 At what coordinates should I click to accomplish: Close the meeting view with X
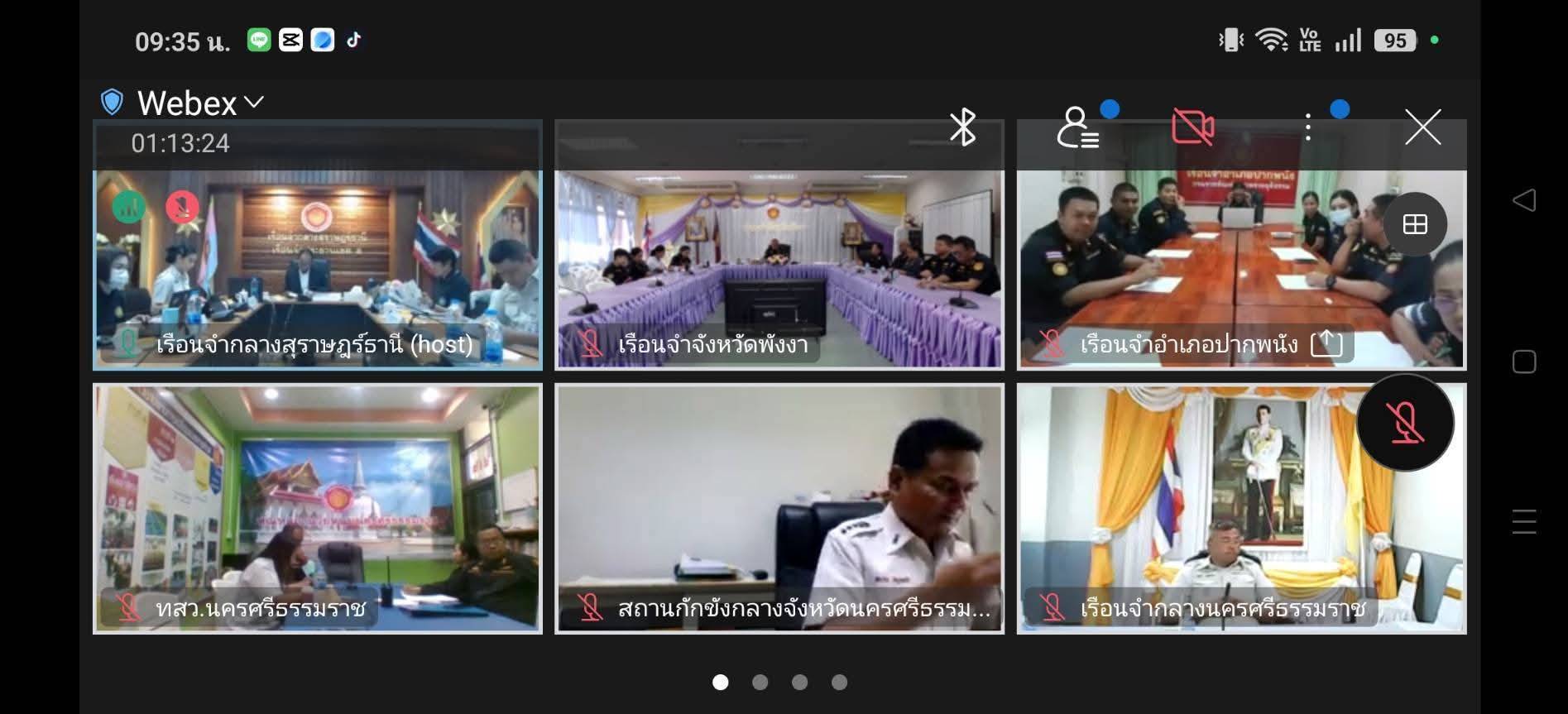[1422, 127]
